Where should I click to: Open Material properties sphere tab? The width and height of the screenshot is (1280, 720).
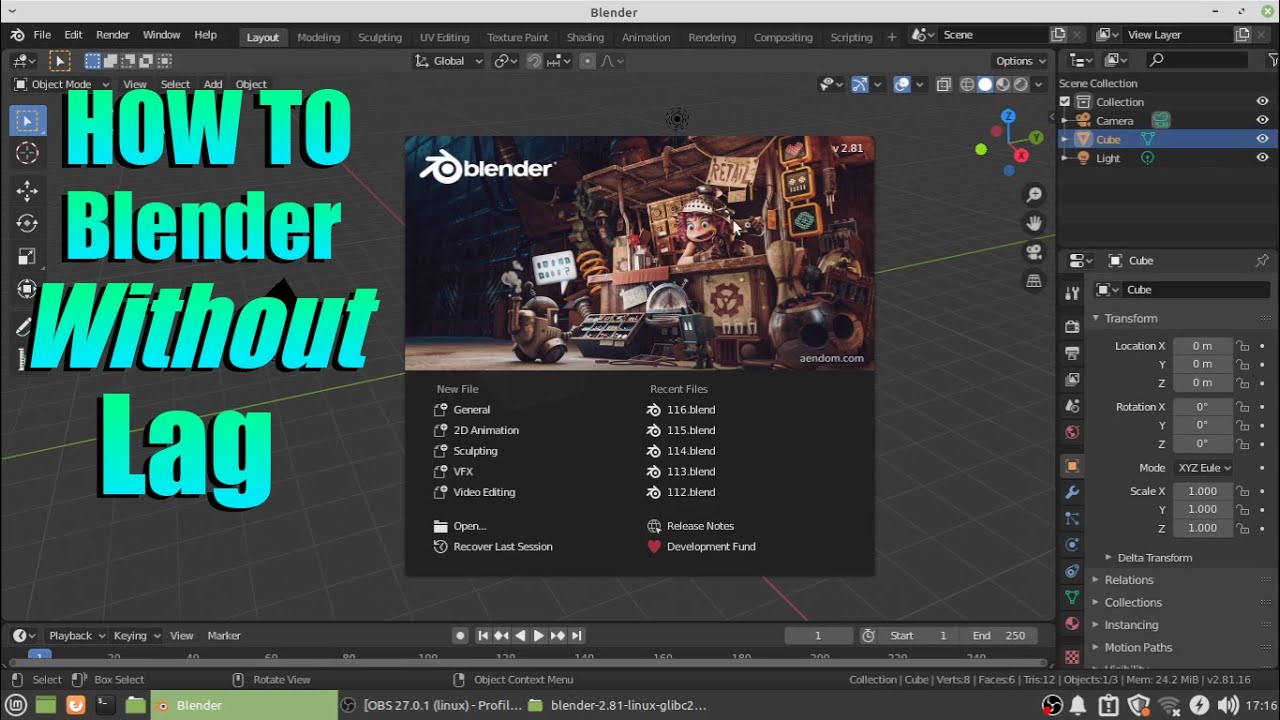(x=1072, y=623)
